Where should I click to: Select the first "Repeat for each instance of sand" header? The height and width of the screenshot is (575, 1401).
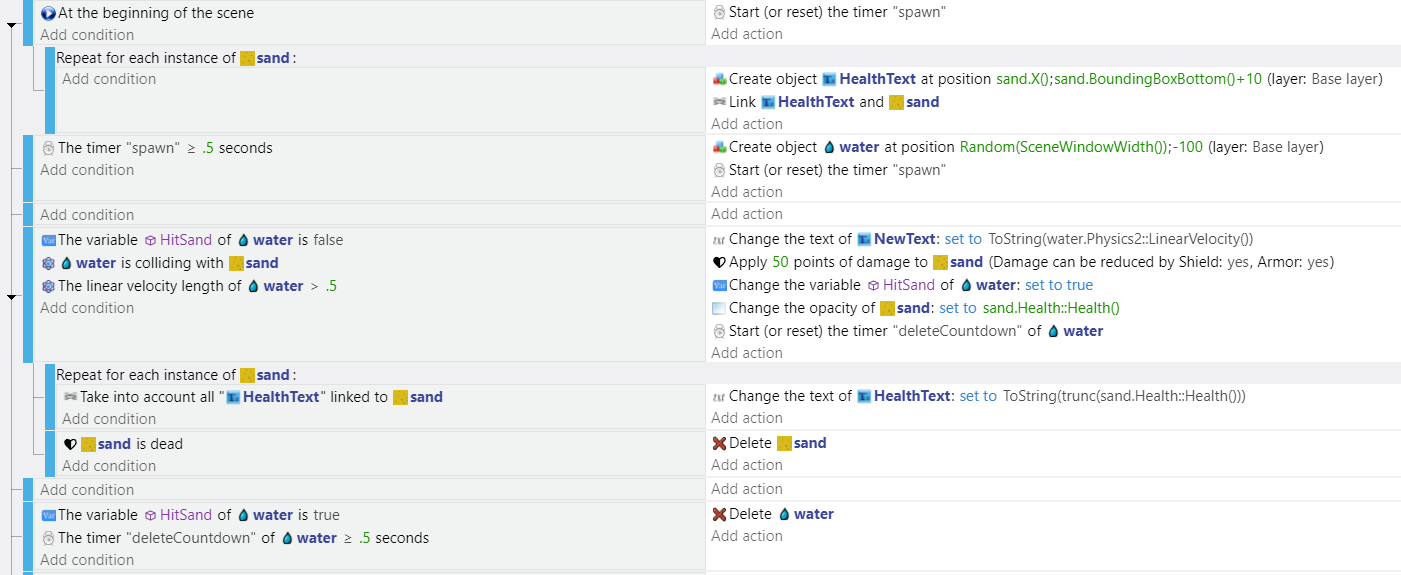click(176, 58)
